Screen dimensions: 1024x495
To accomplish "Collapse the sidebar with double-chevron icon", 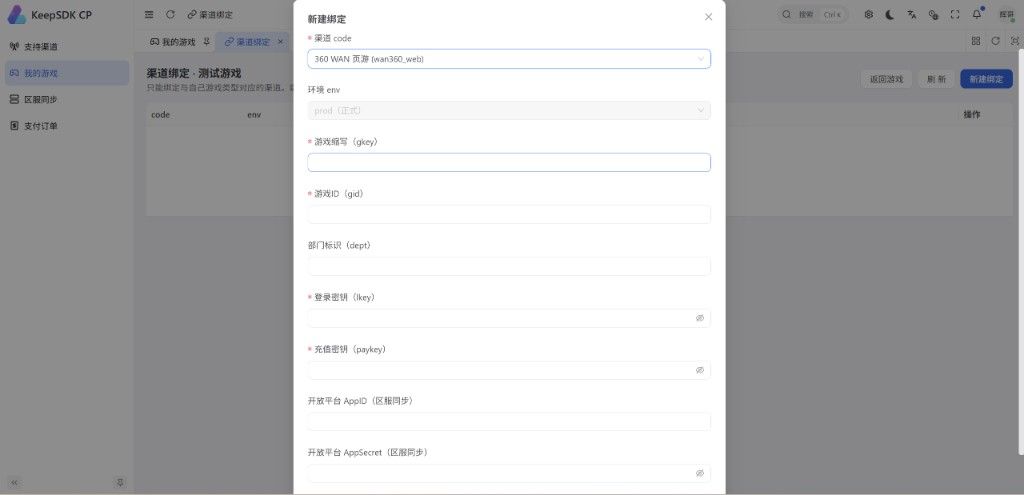I will tap(14, 483).
